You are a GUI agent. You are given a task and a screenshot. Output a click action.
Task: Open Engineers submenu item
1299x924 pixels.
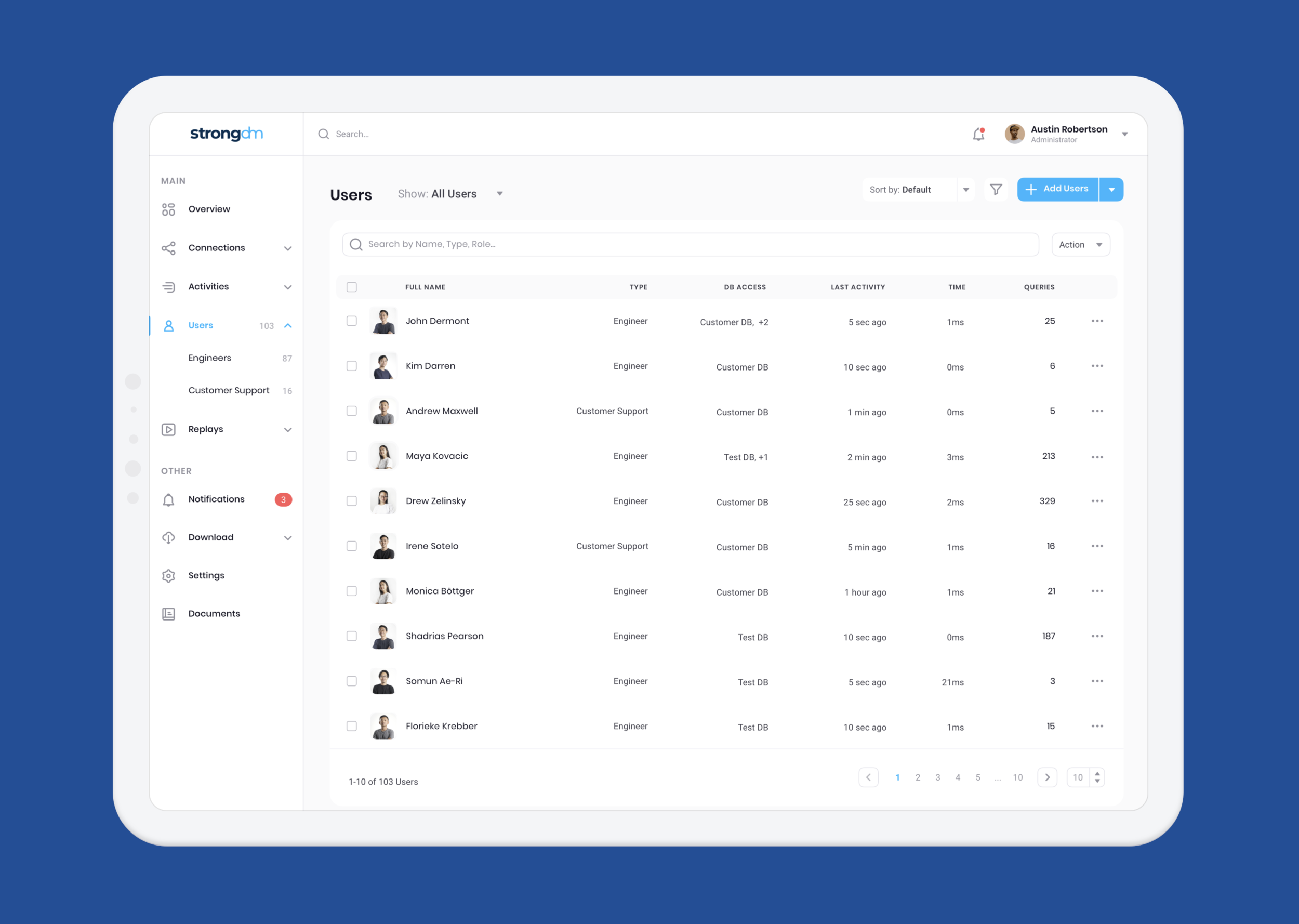point(210,358)
